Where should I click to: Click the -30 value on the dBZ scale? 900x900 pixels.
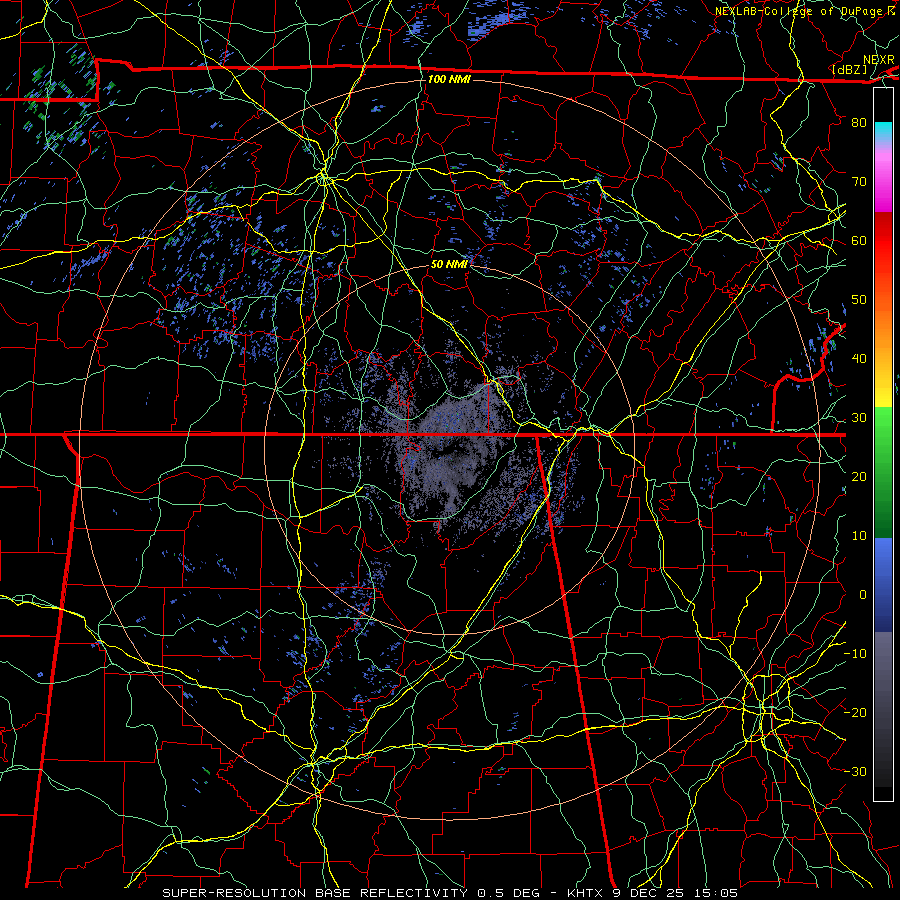point(855,772)
